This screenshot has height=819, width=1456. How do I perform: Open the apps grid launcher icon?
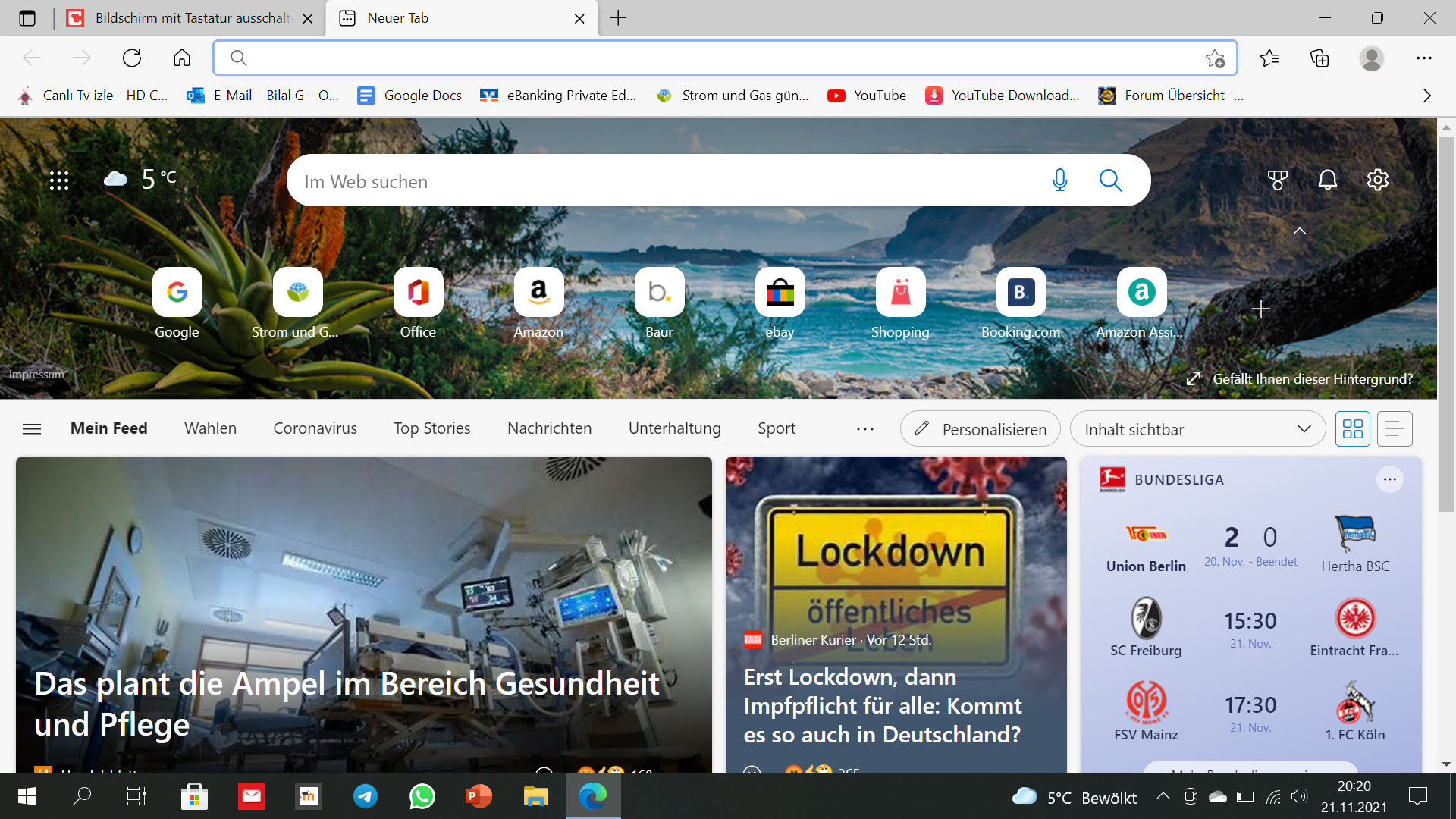59,180
